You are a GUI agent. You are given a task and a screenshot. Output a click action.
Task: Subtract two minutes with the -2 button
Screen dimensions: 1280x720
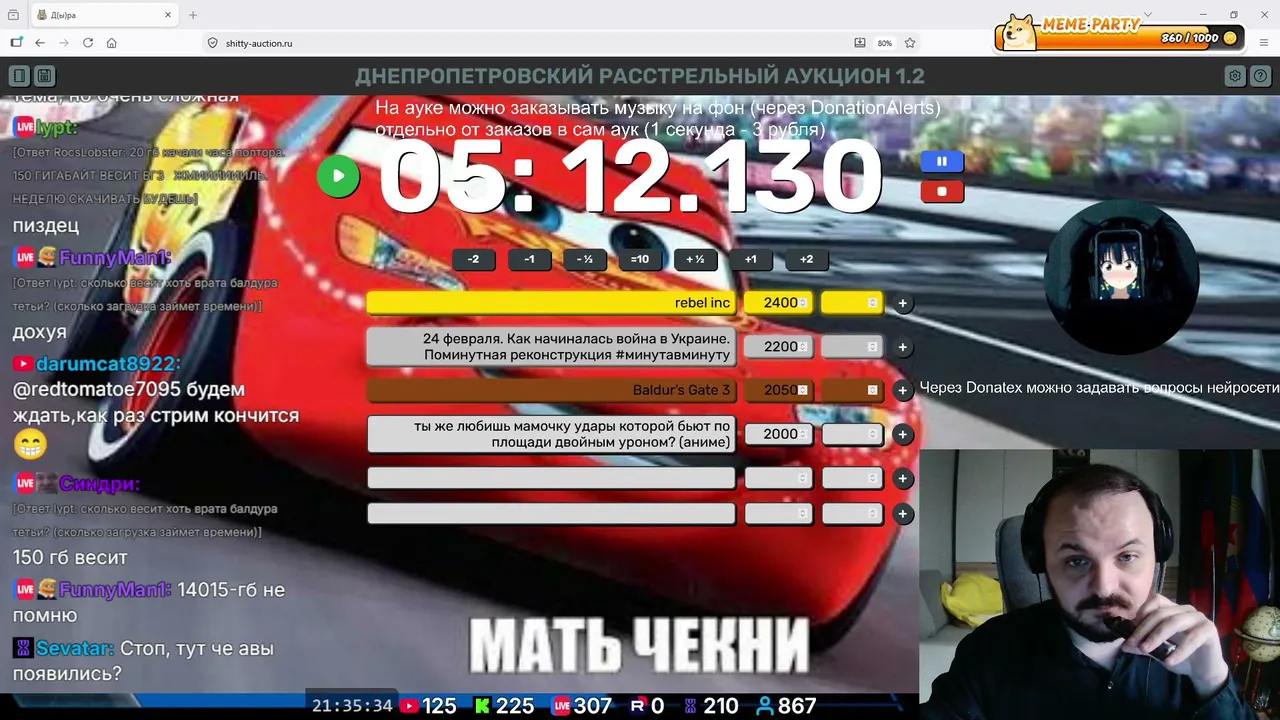coord(473,259)
